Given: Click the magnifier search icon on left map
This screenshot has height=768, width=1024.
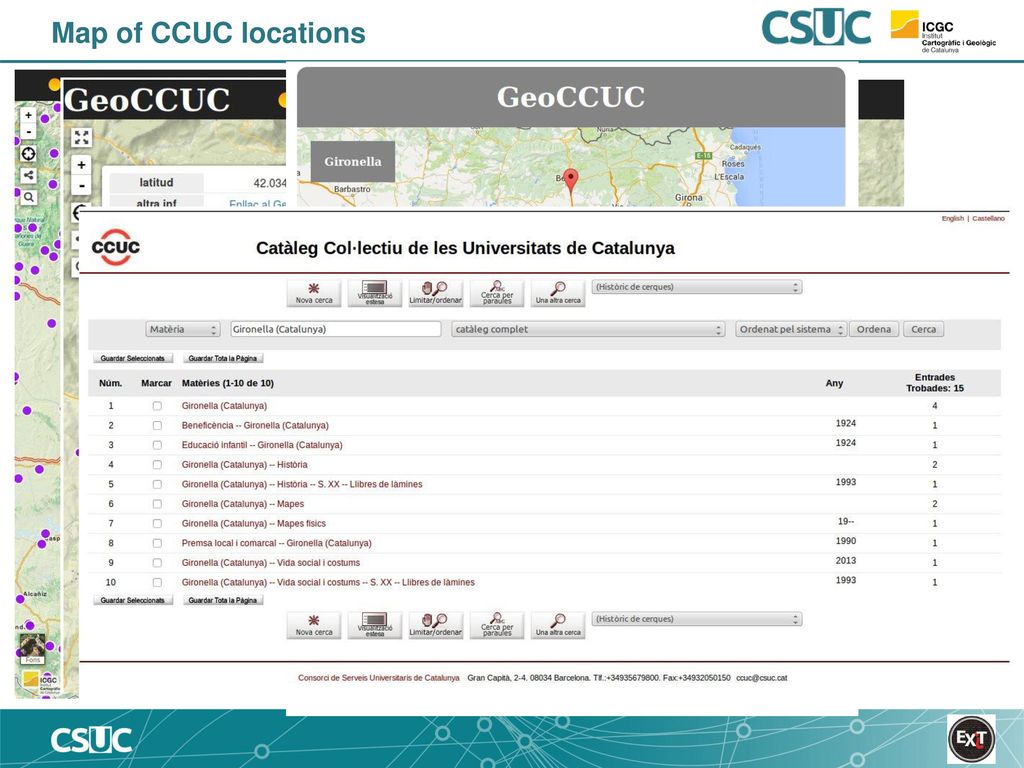Looking at the screenshot, I should pyautogui.click(x=29, y=197).
